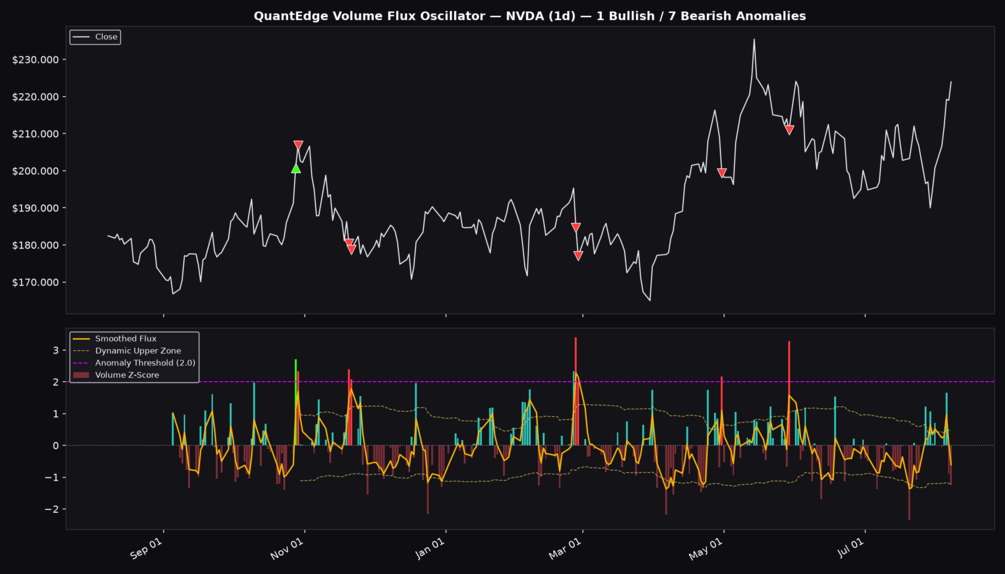Click the $210.000 price axis label
The image size is (1005, 574).
(x=35, y=134)
